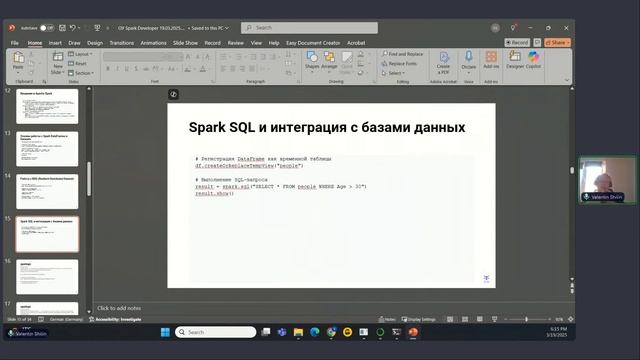
Task: Click the PowerPoint Search box
Action: point(309,28)
